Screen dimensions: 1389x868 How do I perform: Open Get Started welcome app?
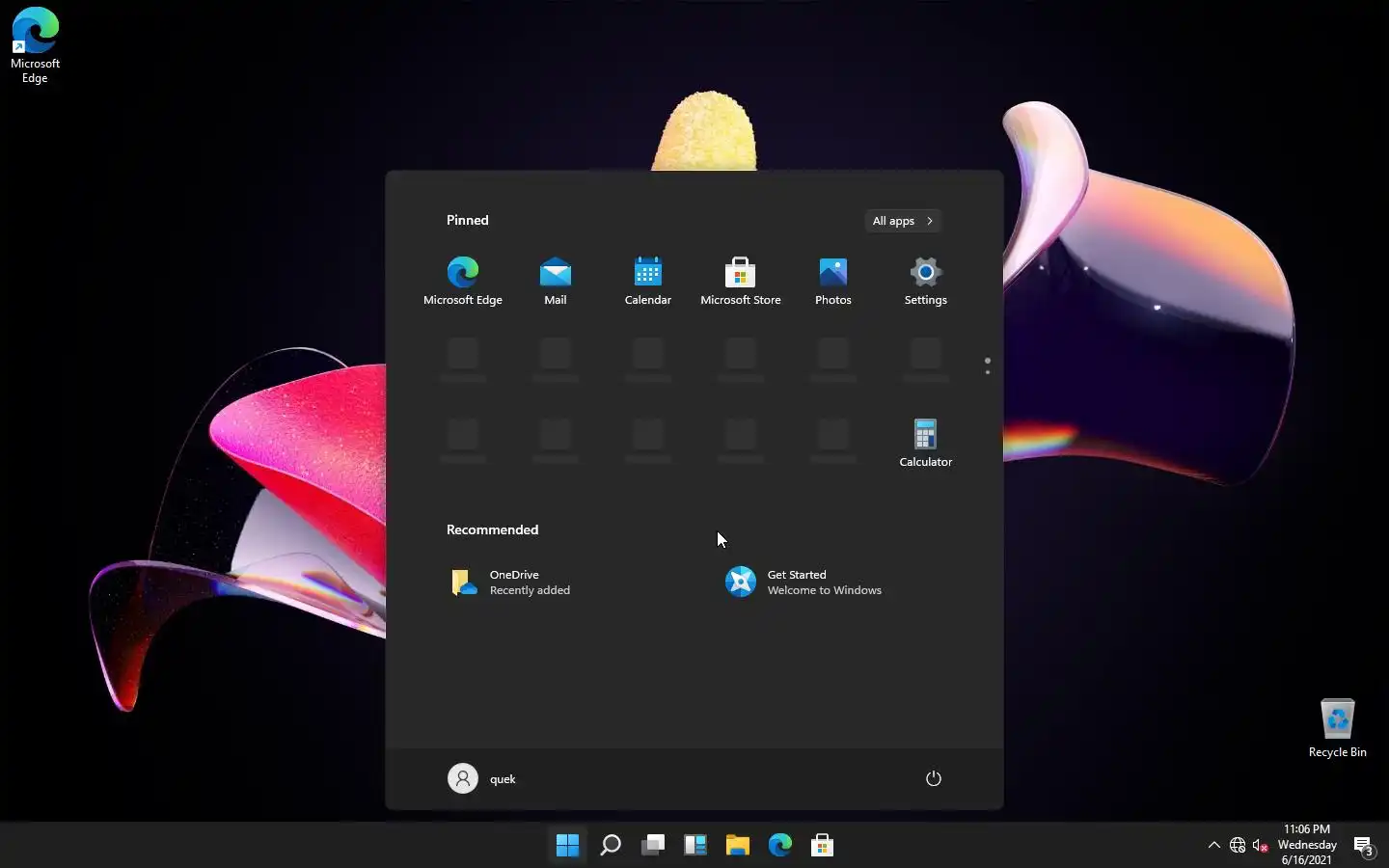click(x=803, y=583)
